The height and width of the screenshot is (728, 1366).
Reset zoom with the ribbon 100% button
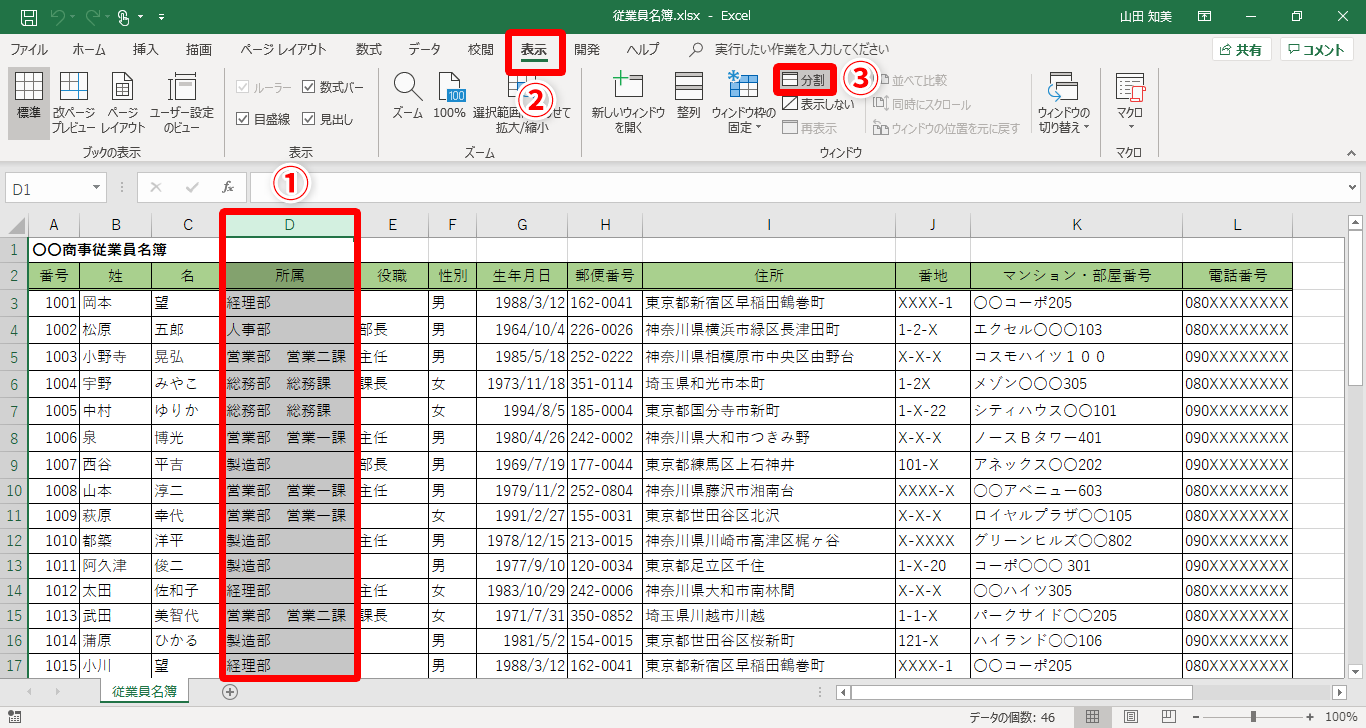pos(450,95)
